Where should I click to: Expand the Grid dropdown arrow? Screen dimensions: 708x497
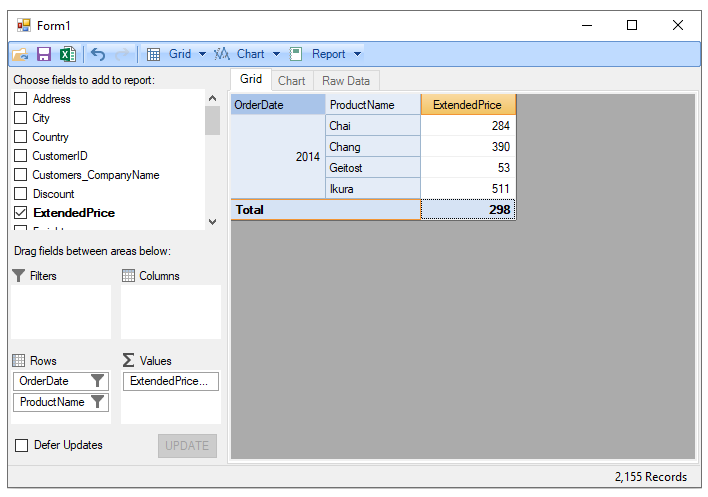pyautogui.click(x=202, y=54)
